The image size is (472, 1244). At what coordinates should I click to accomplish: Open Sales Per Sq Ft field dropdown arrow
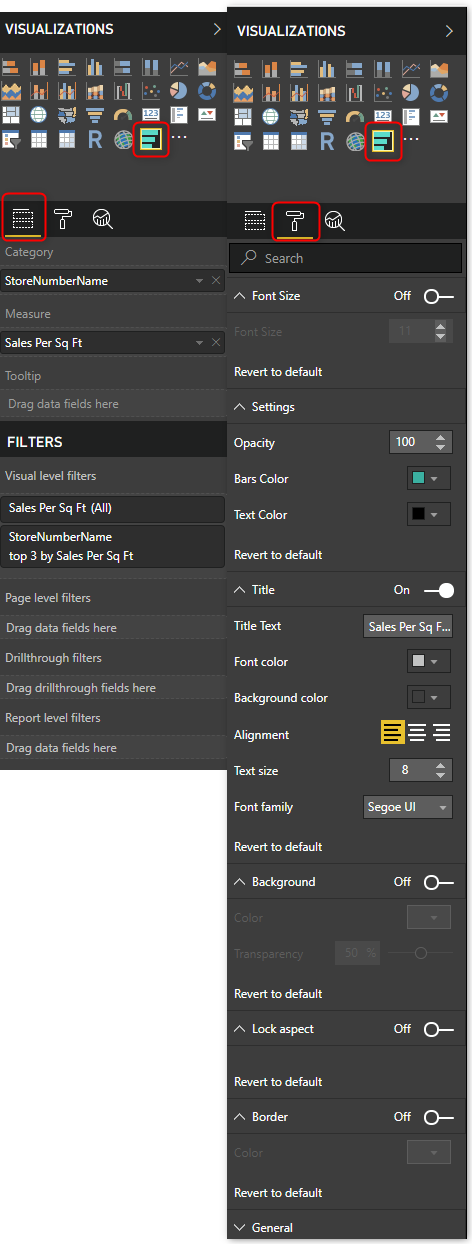pos(200,343)
